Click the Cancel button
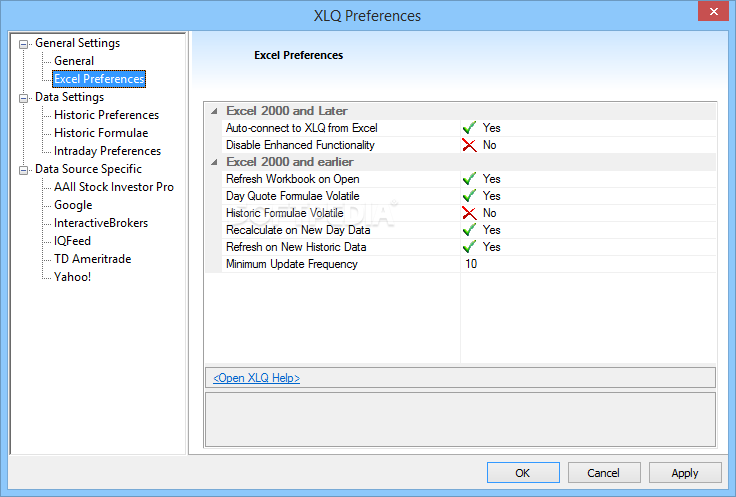The width and height of the screenshot is (736, 497). click(604, 473)
